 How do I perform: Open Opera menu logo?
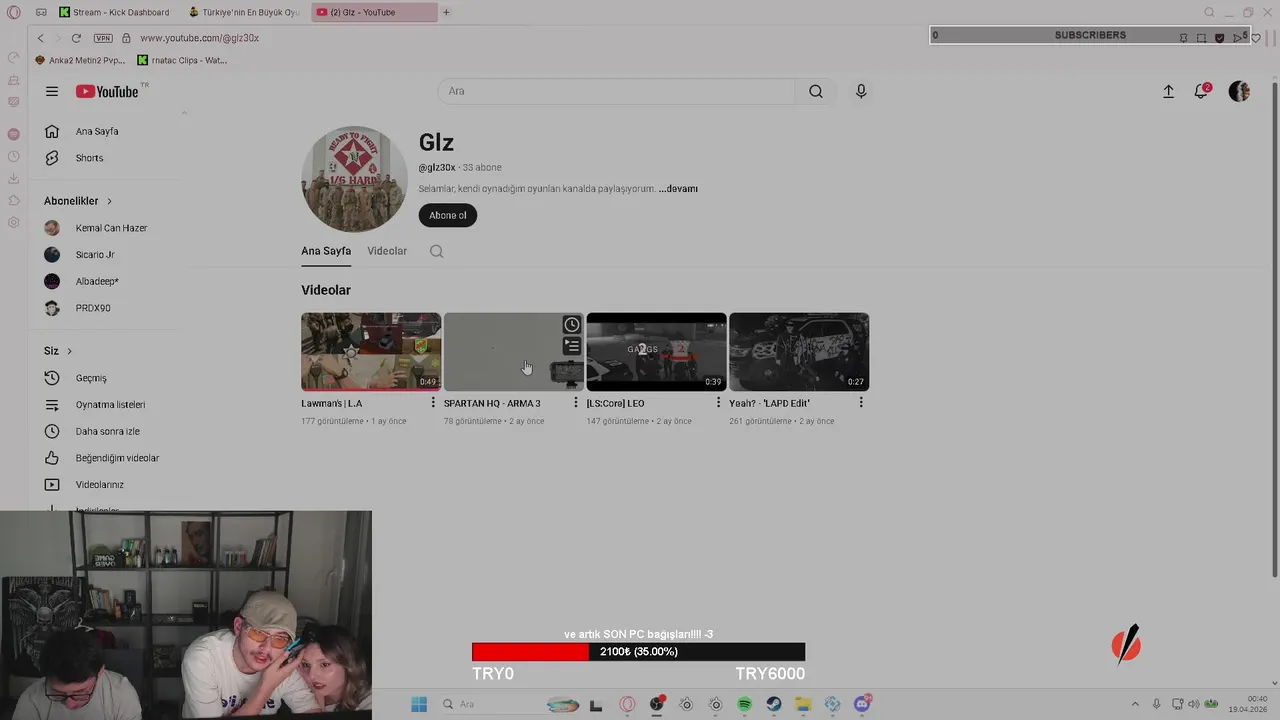pyautogui.click(x=13, y=12)
